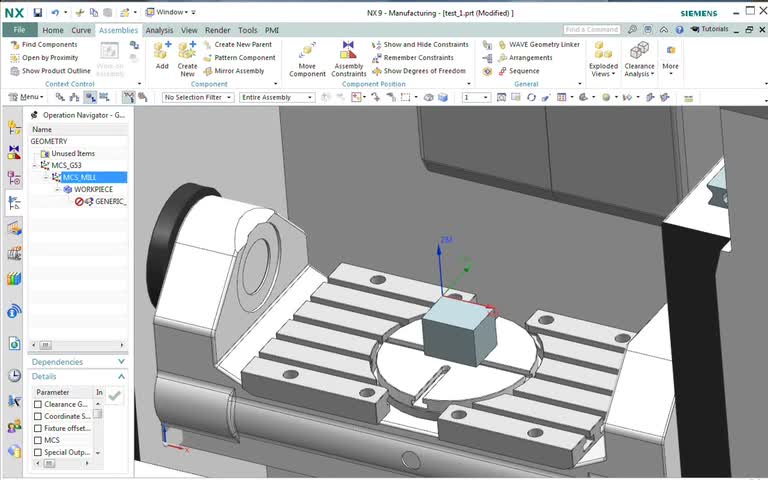The height and width of the screenshot is (480, 768).
Task: Open the Roles people sidebar icon
Action: click(x=14, y=426)
